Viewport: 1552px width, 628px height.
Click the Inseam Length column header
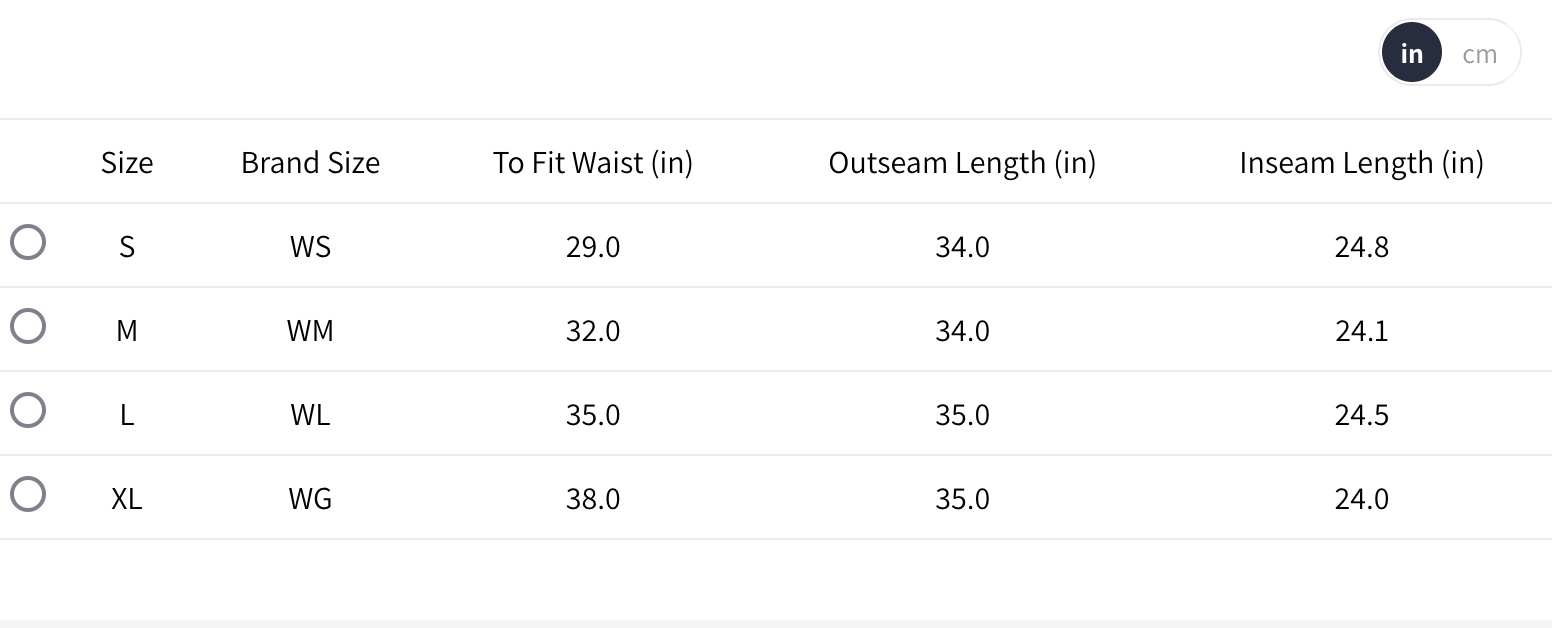(x=1361, y=162)
